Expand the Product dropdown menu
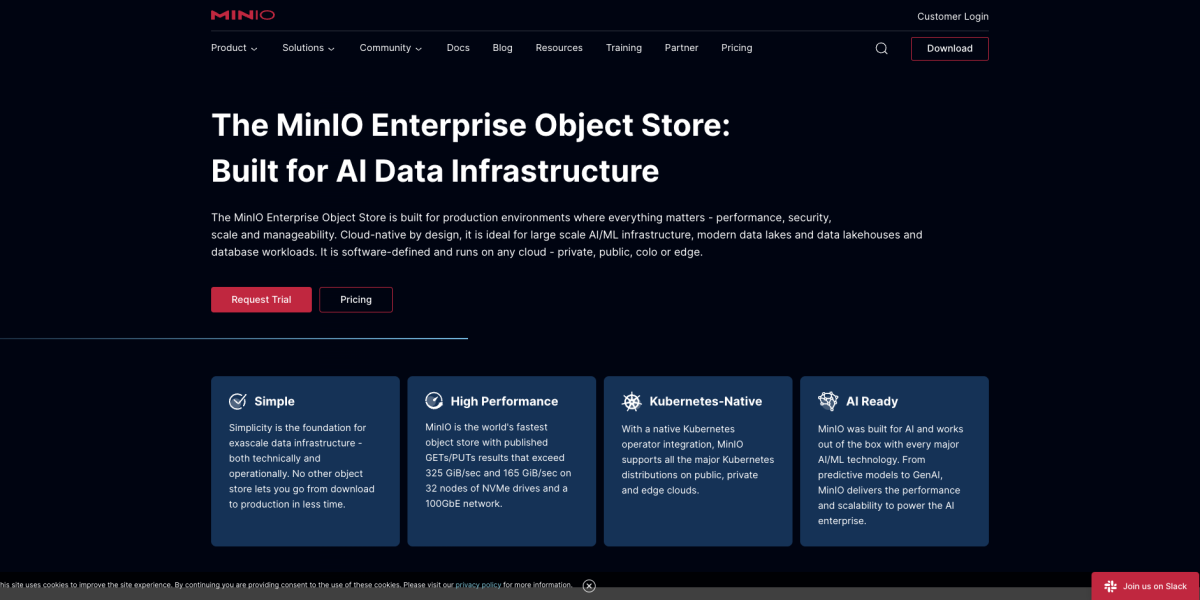The height and width of the screenshot is (600, 1200). (x=234, y=48)
